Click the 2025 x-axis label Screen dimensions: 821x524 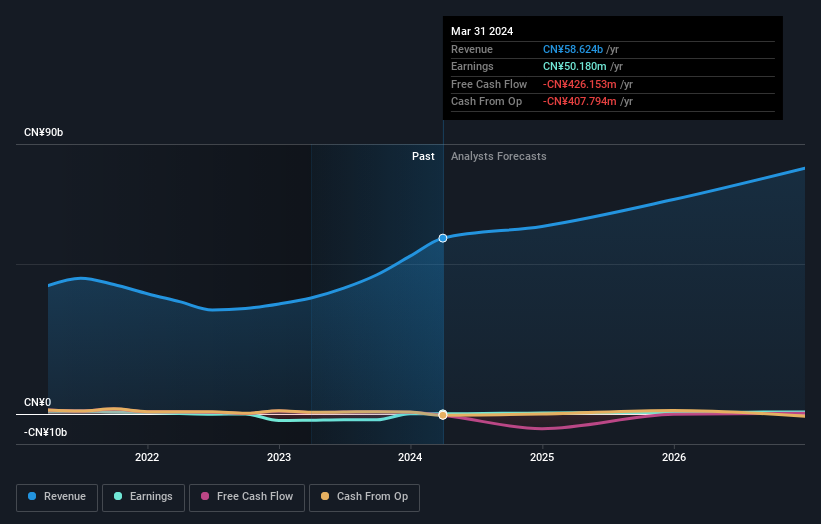pos(542,457)
